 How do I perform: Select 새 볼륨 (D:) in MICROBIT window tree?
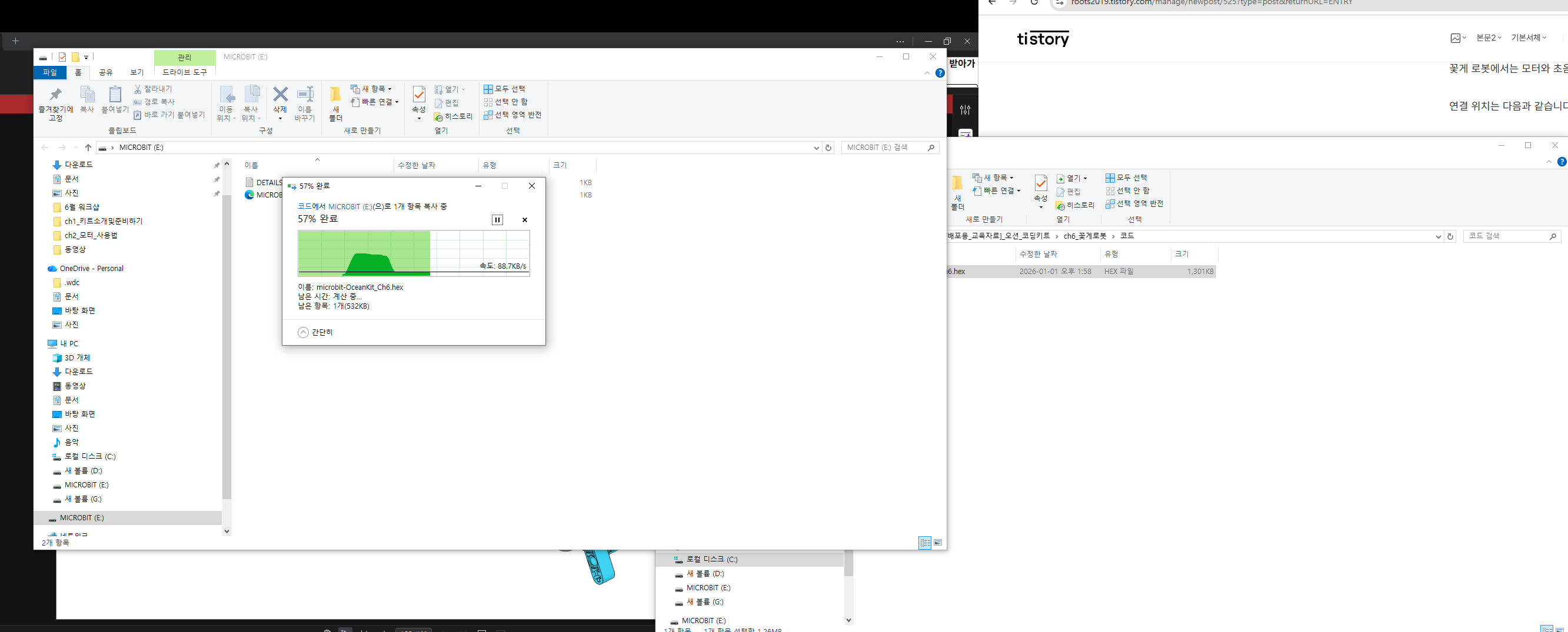(x=84, y=471)
